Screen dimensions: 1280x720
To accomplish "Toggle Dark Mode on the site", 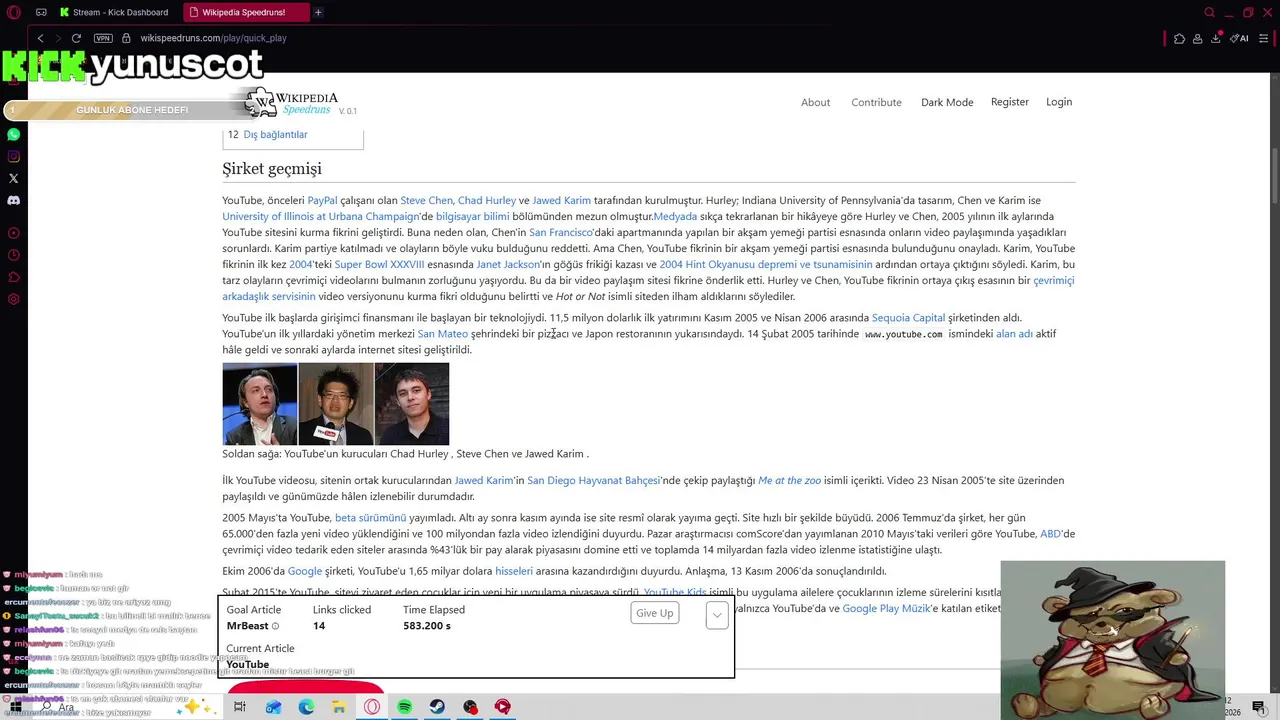I will click(x=947, y=102).
